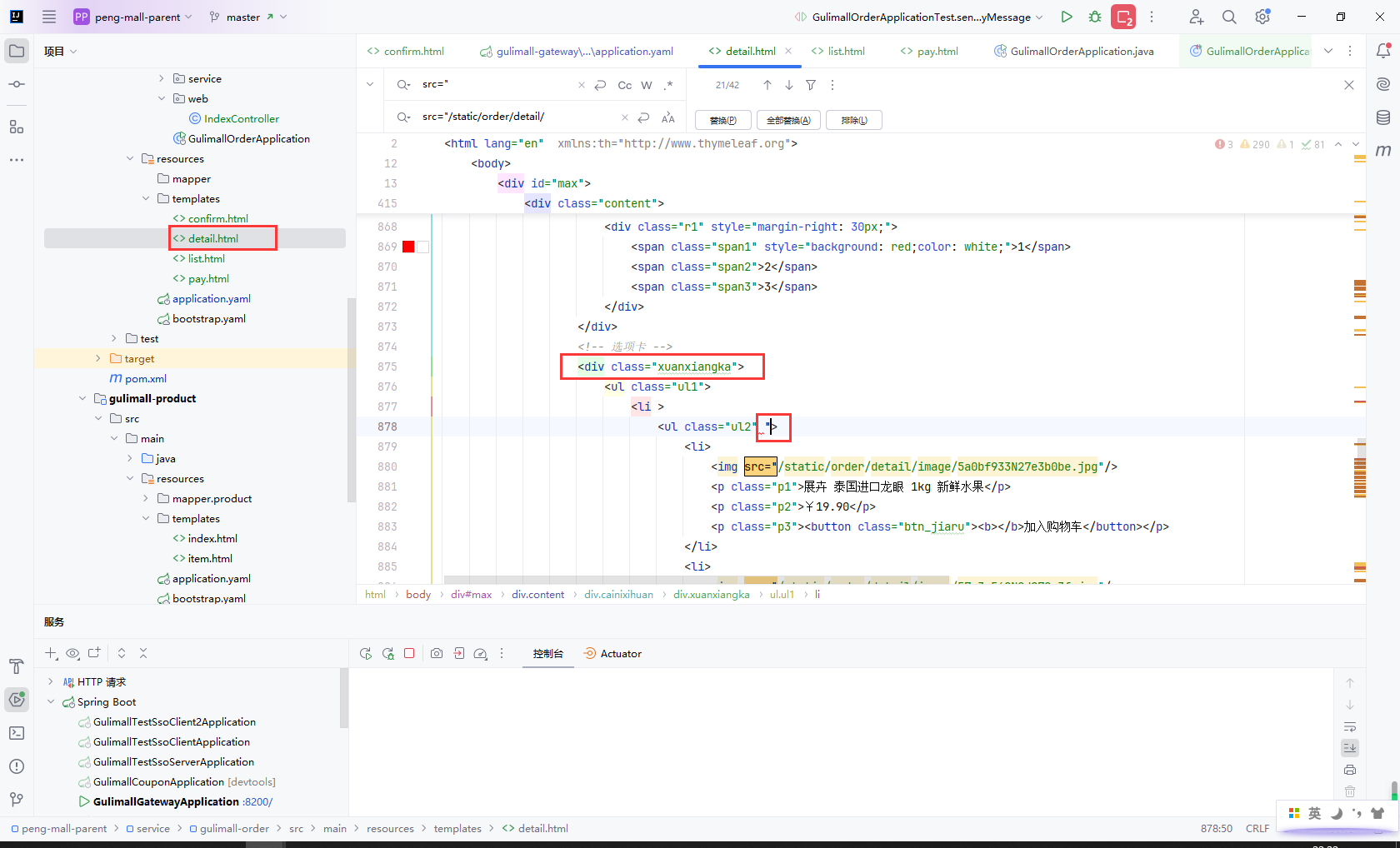Screen dimensions: 1400x848
Task: Toggle Words option in search
Action: click(647, 85)
